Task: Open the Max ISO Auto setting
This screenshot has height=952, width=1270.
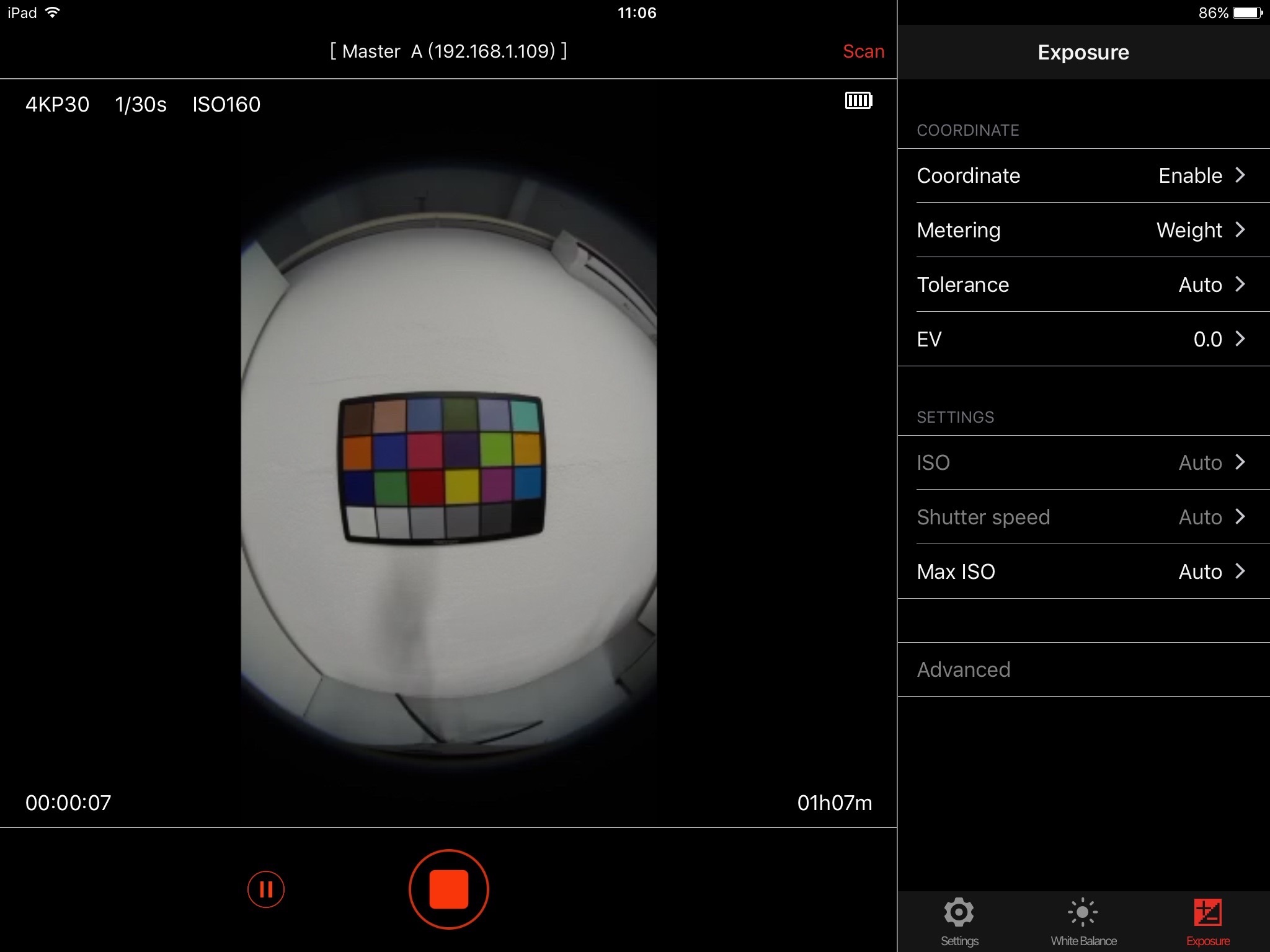Action: [x=1083, y=571]
